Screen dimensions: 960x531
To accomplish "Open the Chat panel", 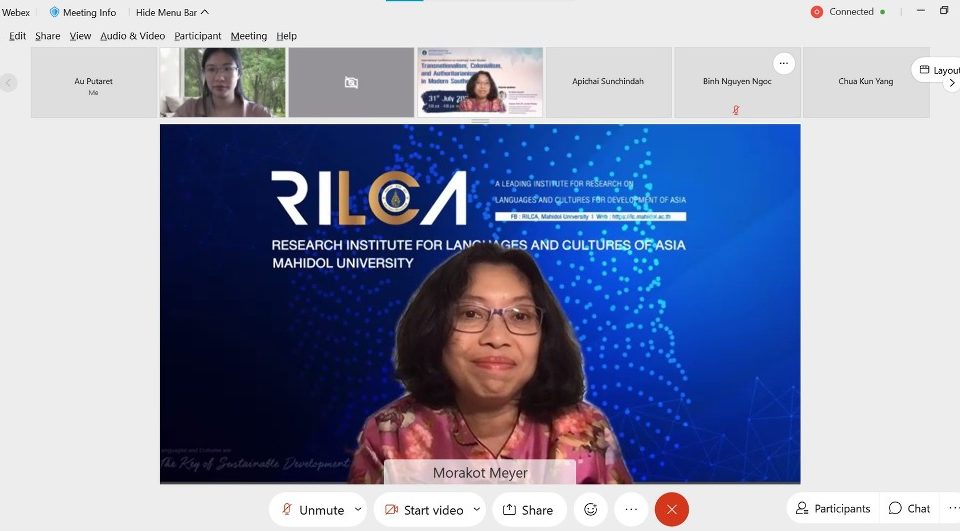I will 909,508.
